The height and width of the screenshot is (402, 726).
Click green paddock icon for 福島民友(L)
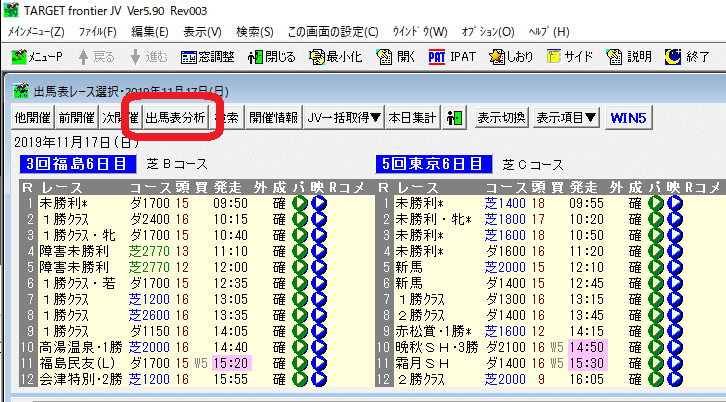[300, 364]
